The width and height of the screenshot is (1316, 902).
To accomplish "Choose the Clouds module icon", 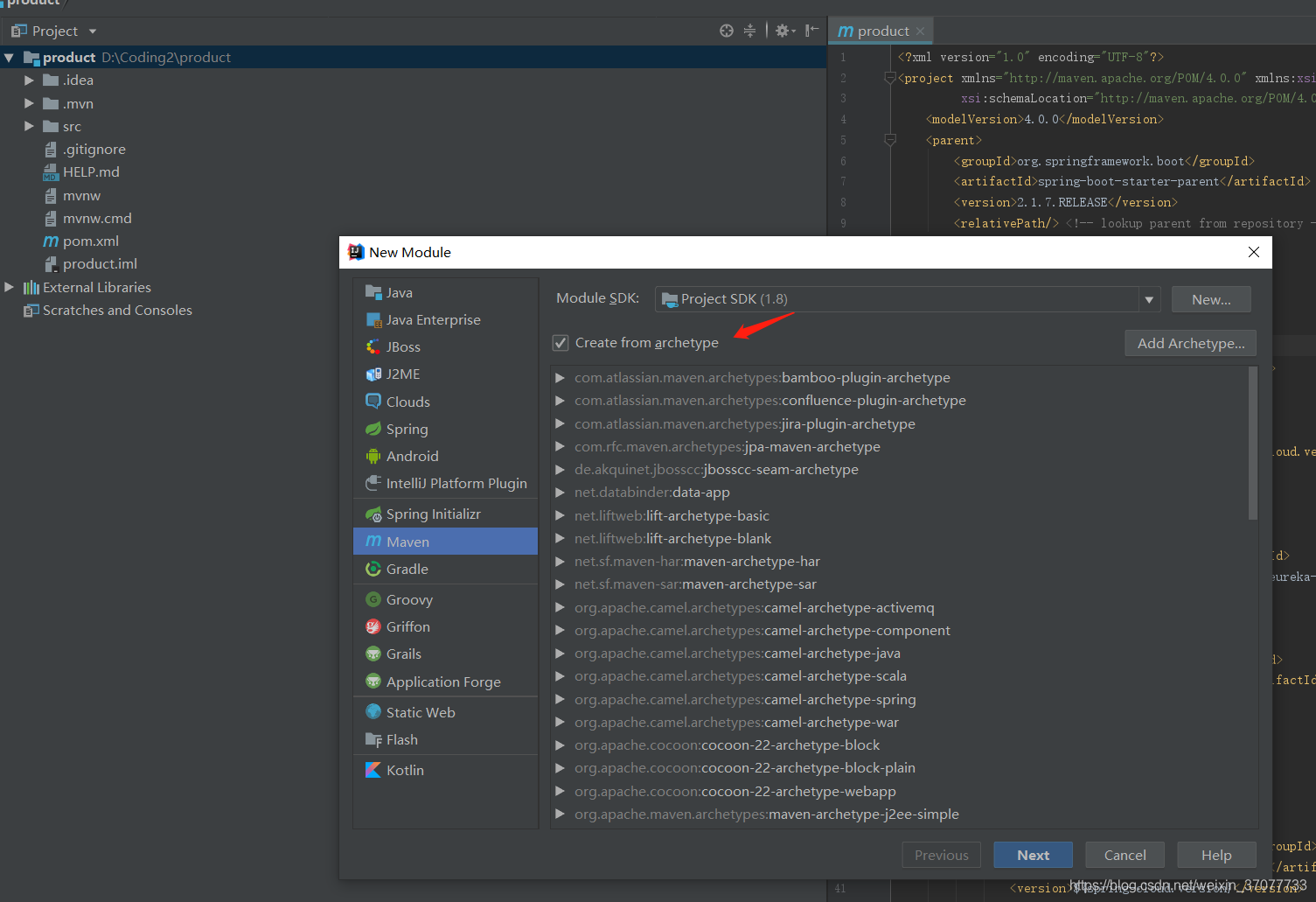I will [373, 402].
